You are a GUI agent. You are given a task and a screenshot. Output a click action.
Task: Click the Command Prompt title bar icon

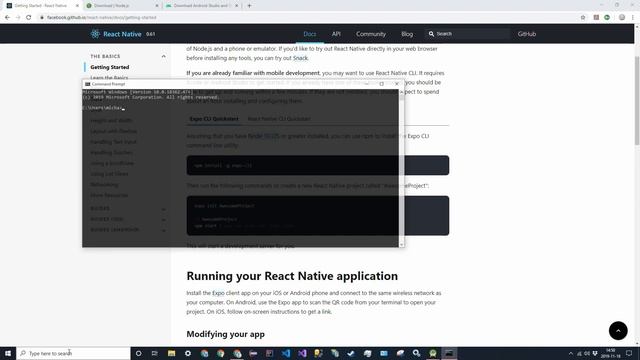(x=87, y=84)
